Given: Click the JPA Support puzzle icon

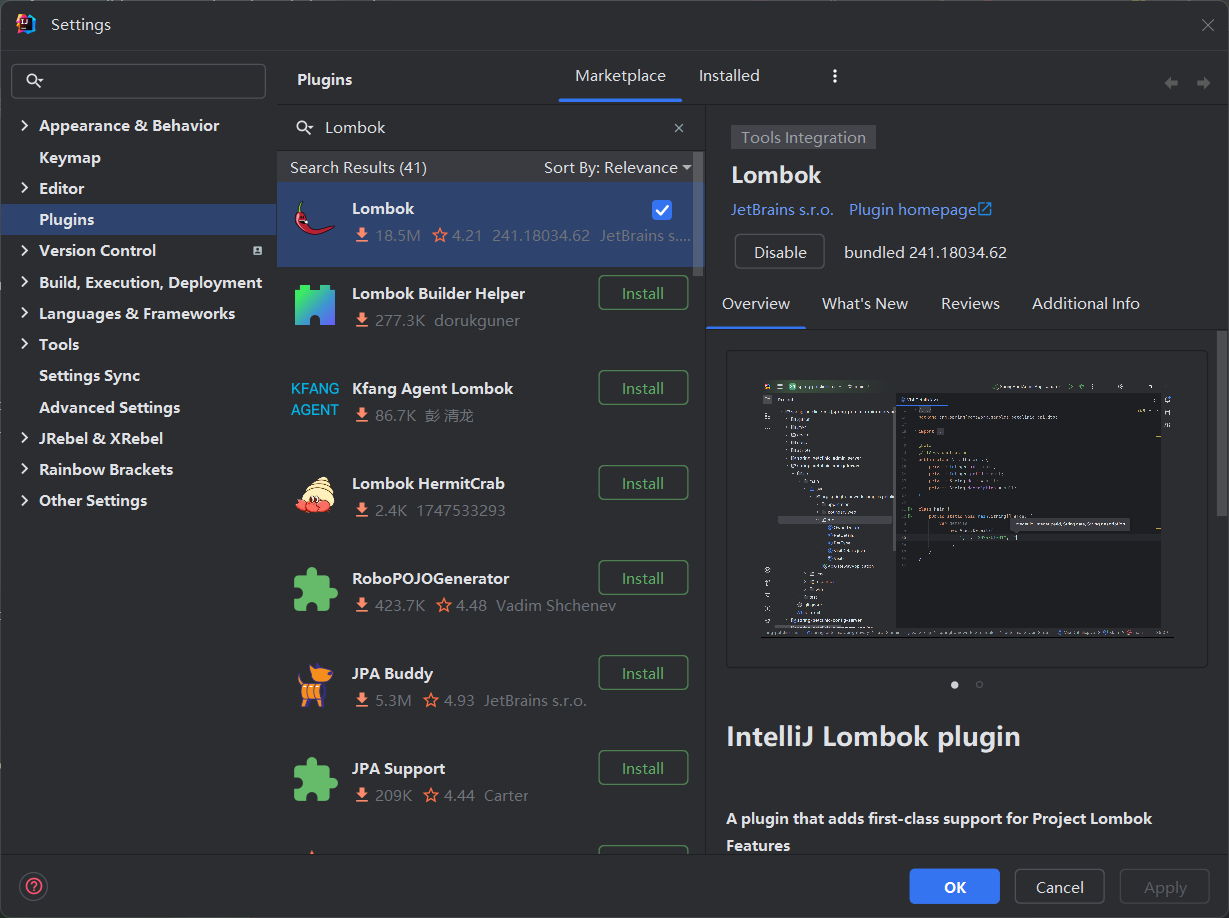Looking at the screenshot, I should coord(315,780).
